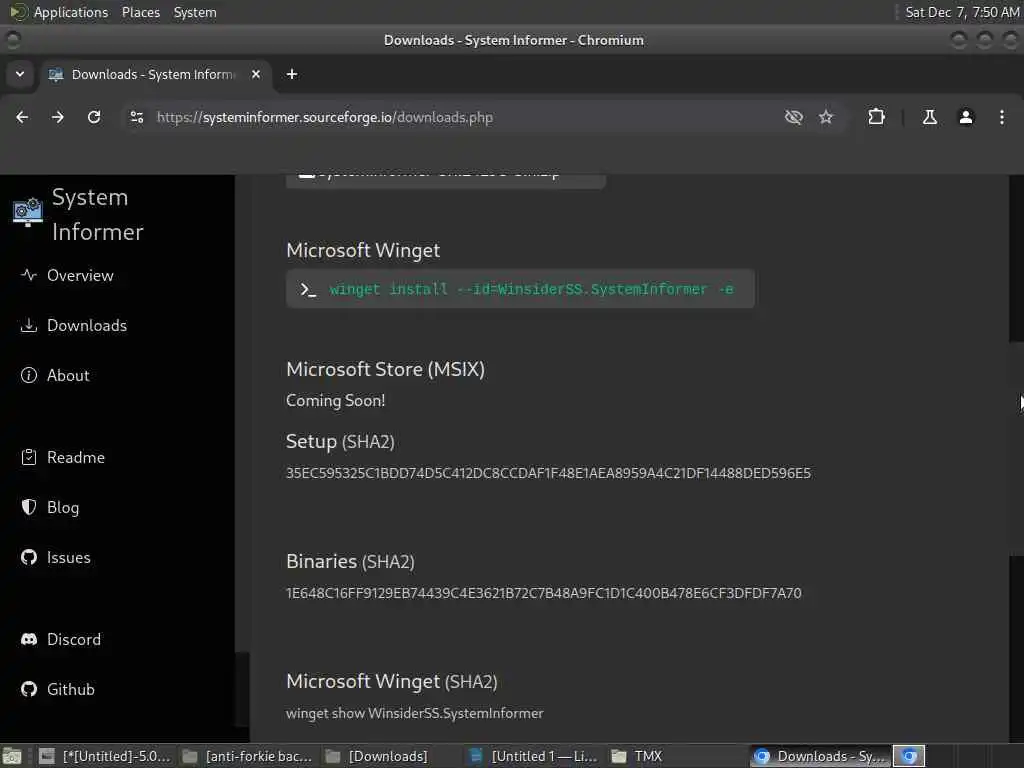Click the Discord logo icon

pyautogui.click(x=29, y=639)
